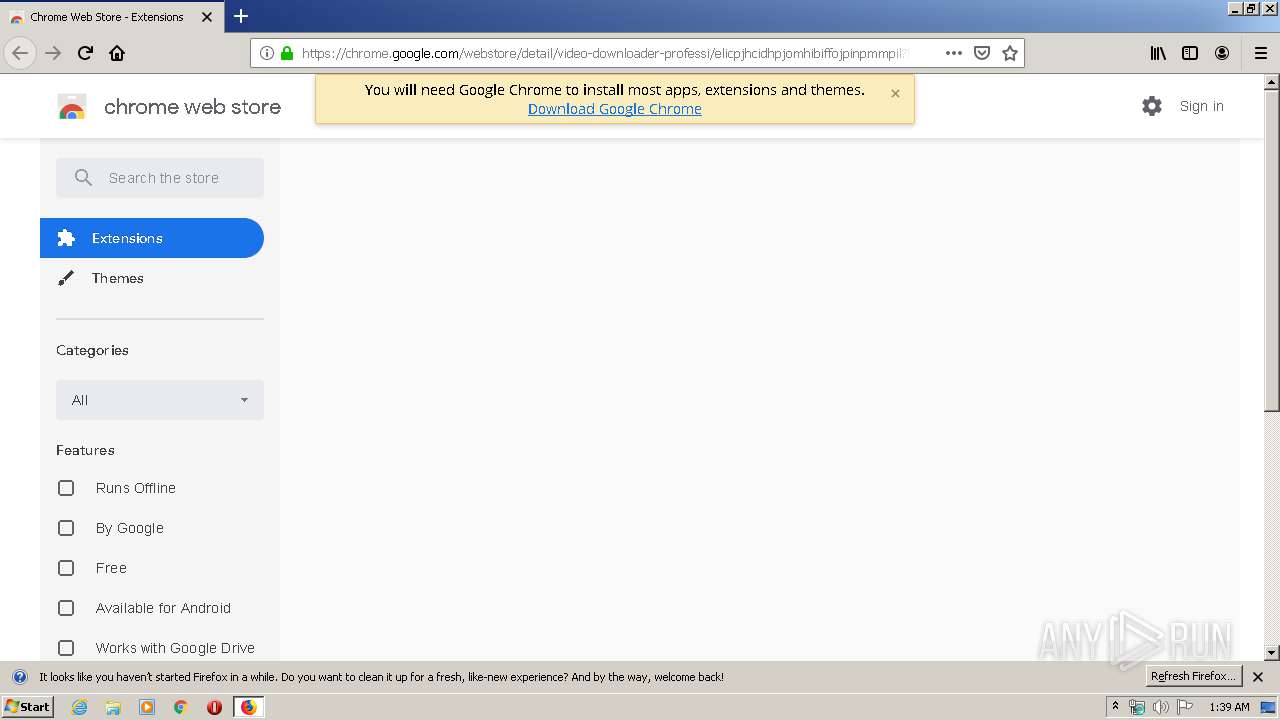Close the Firefox refresh notification bar
The width and height of the screenshot is (1280, 720).
click(x=1258, y=677)
